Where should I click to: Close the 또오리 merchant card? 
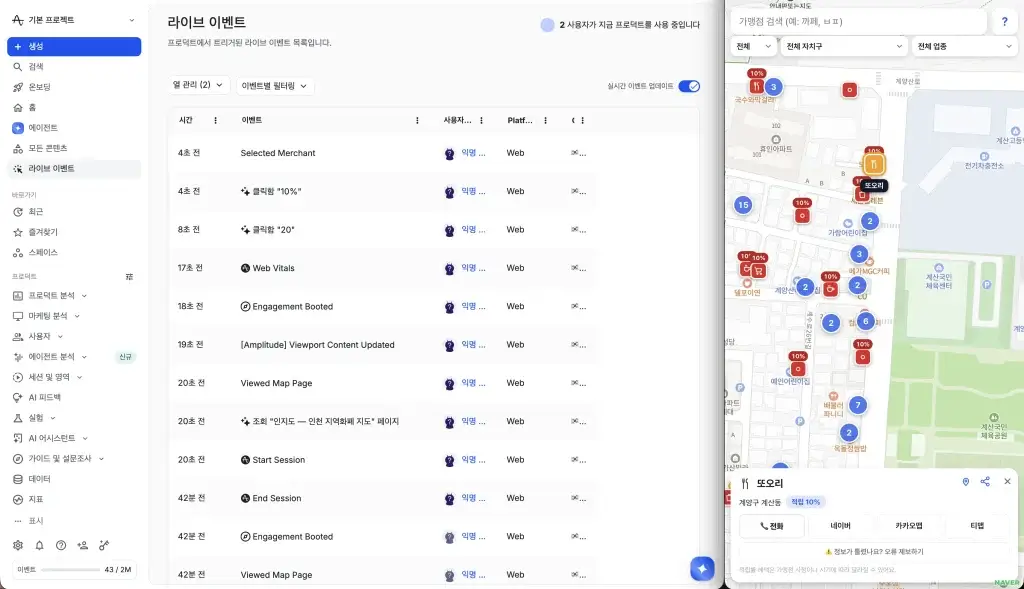coord(1007,481)
